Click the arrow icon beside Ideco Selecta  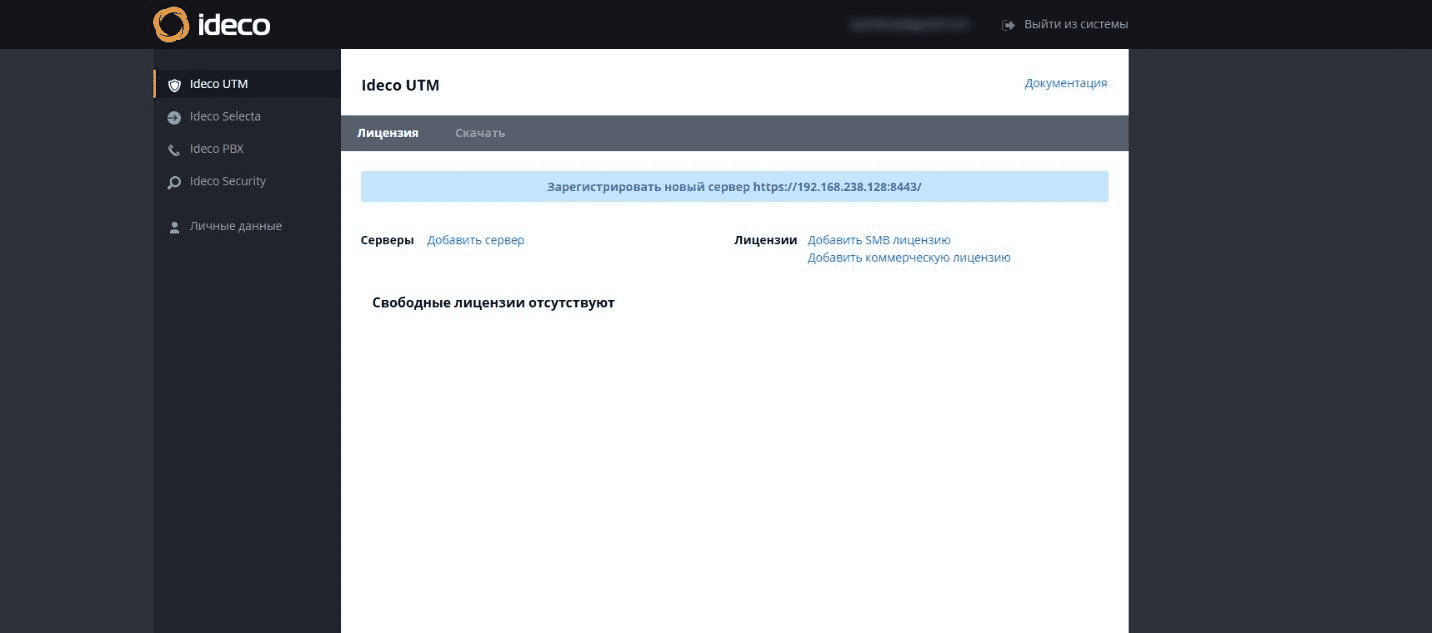(x=174, y=117)
